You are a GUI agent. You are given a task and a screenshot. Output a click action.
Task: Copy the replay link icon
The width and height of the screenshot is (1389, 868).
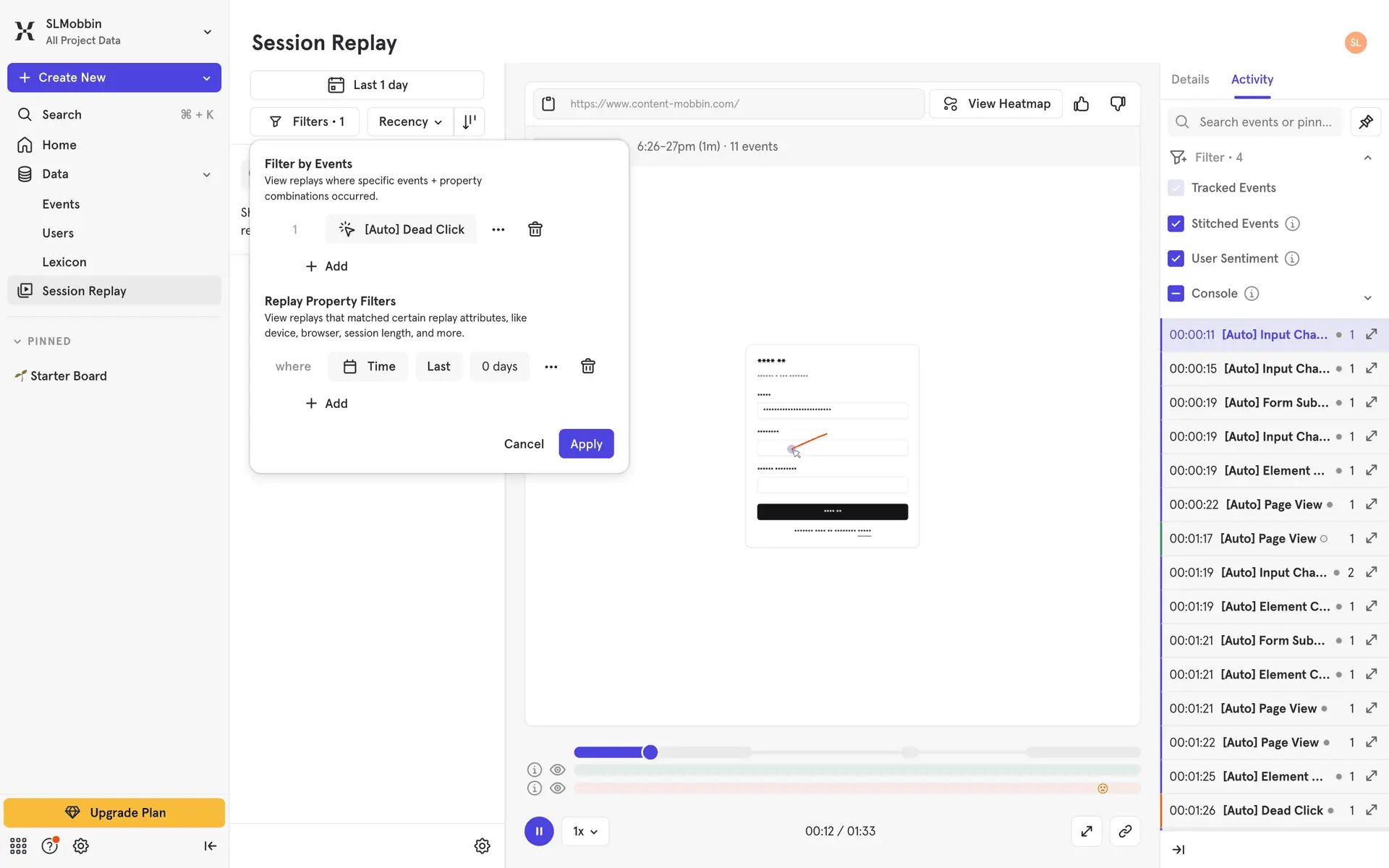(1125, 831)
